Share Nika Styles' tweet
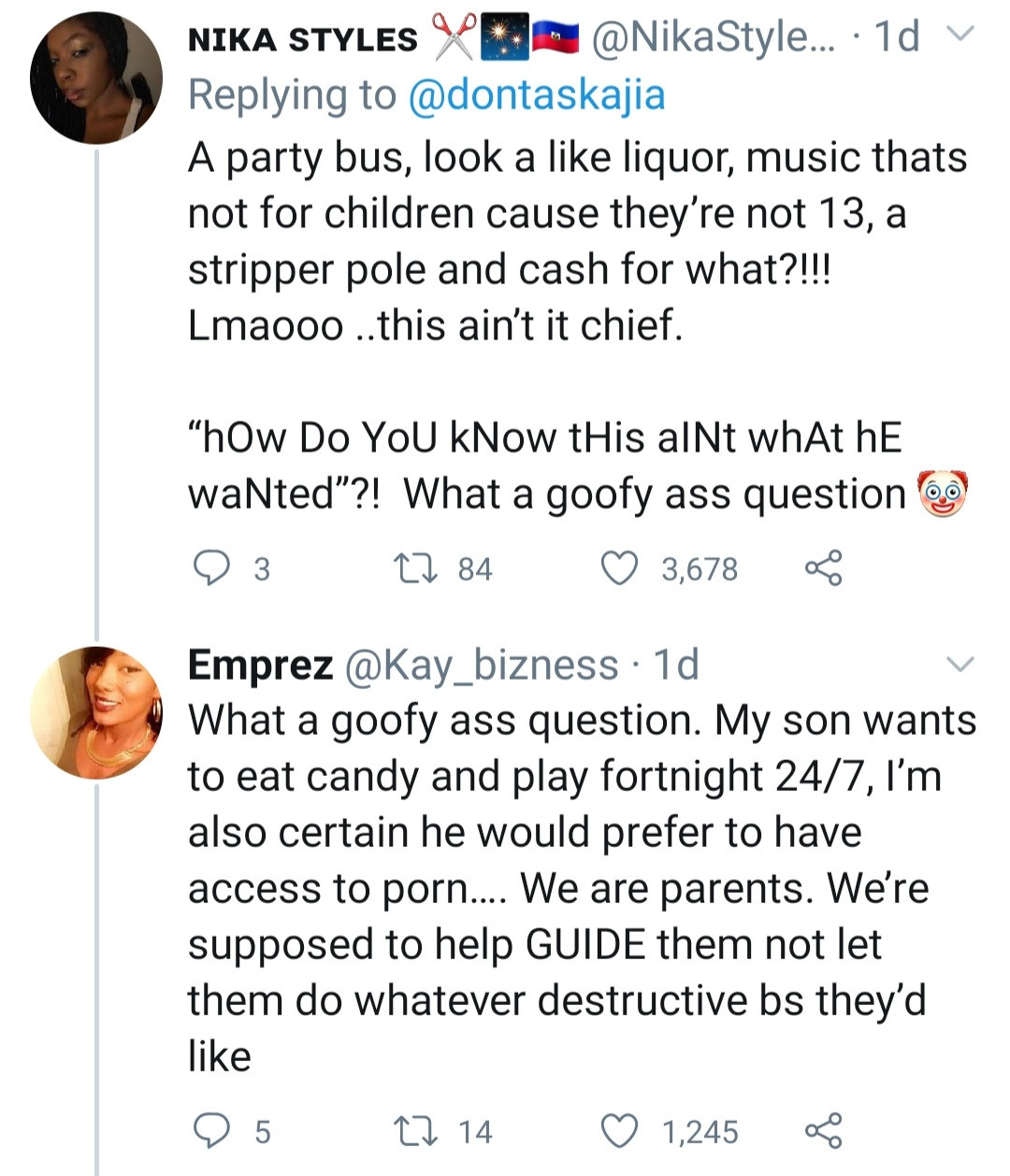 (823, 567)
